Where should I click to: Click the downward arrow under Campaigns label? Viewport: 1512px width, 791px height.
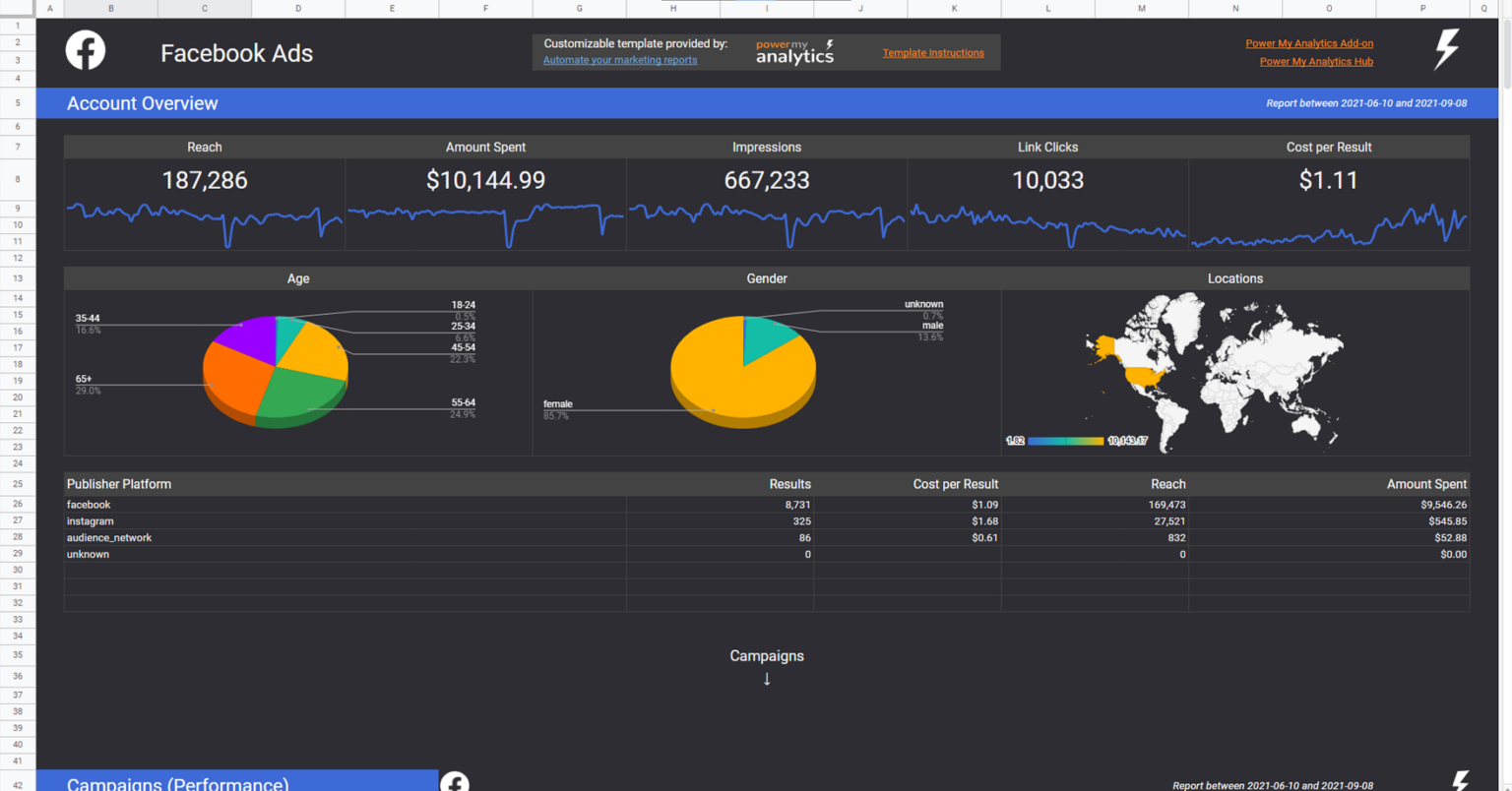[x=767, y=678]
